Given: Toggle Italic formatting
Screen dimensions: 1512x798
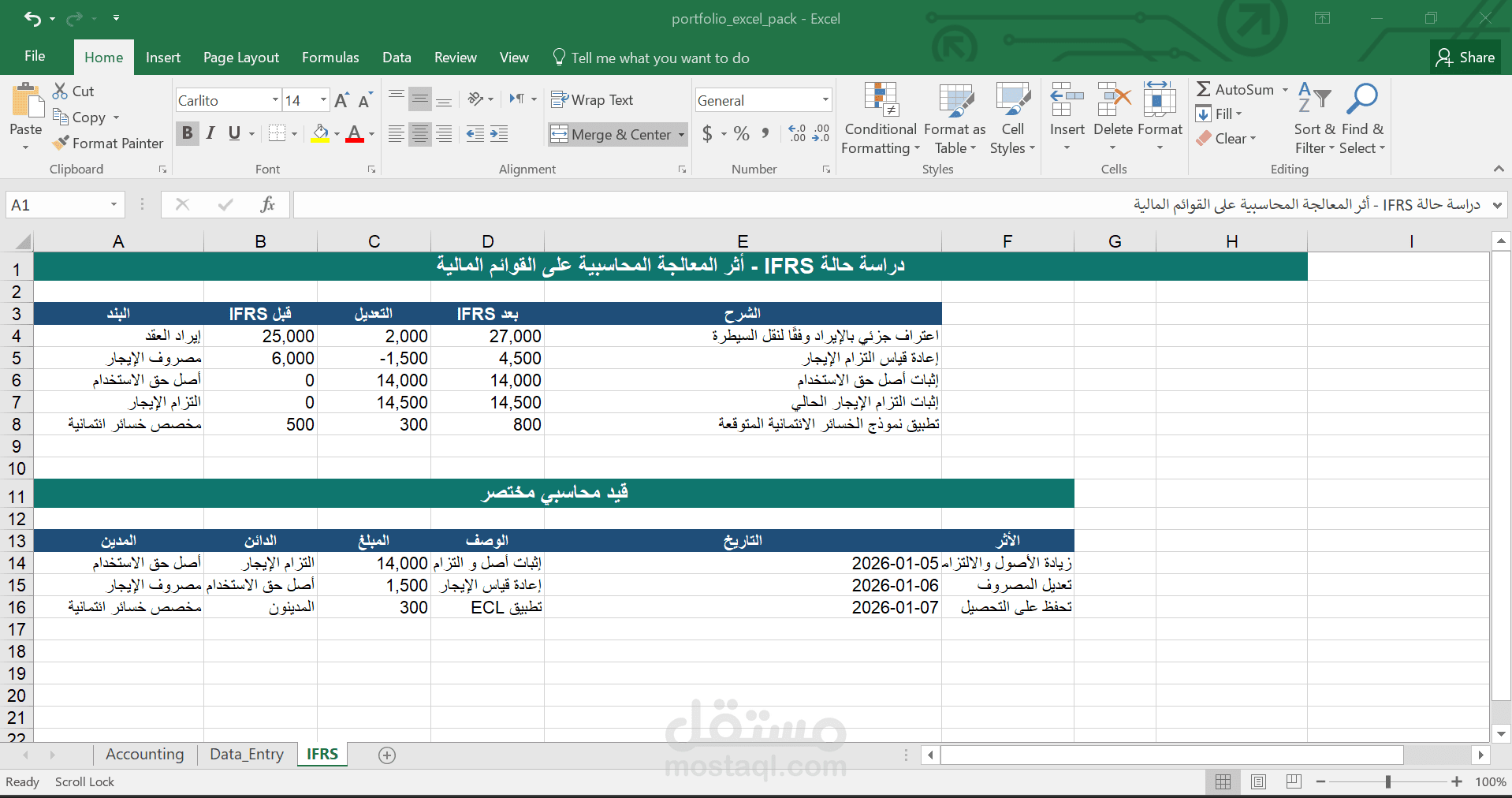Looking at the screenshot, I should [210, 133].
